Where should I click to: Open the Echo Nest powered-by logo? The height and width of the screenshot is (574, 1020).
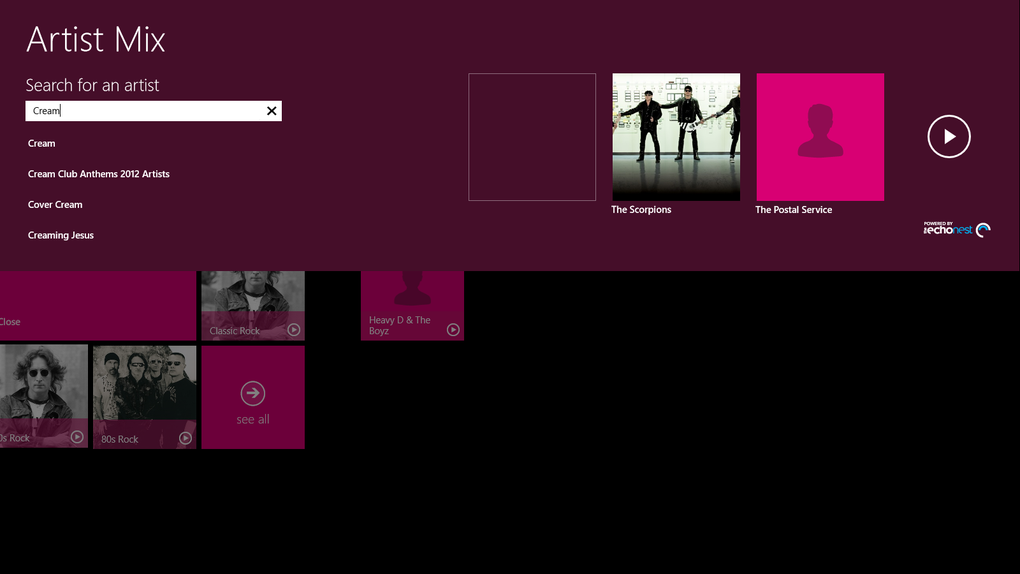point(957,228)
